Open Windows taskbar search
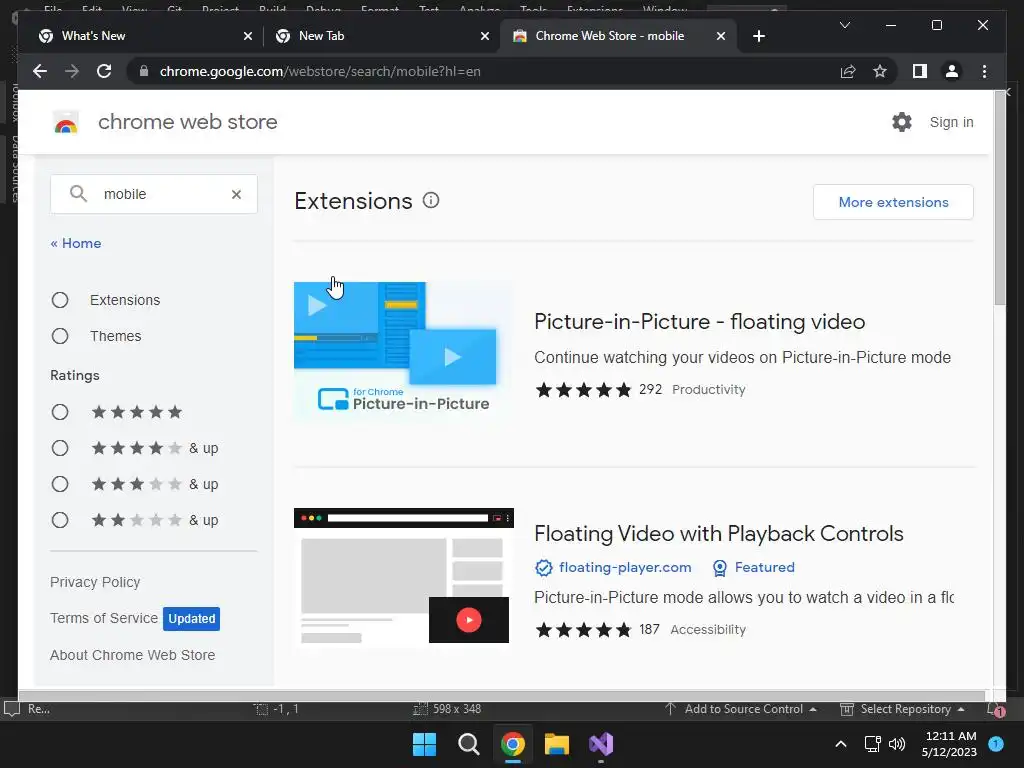The width and height of the screenshot is (1024, 768). point(469,744)
